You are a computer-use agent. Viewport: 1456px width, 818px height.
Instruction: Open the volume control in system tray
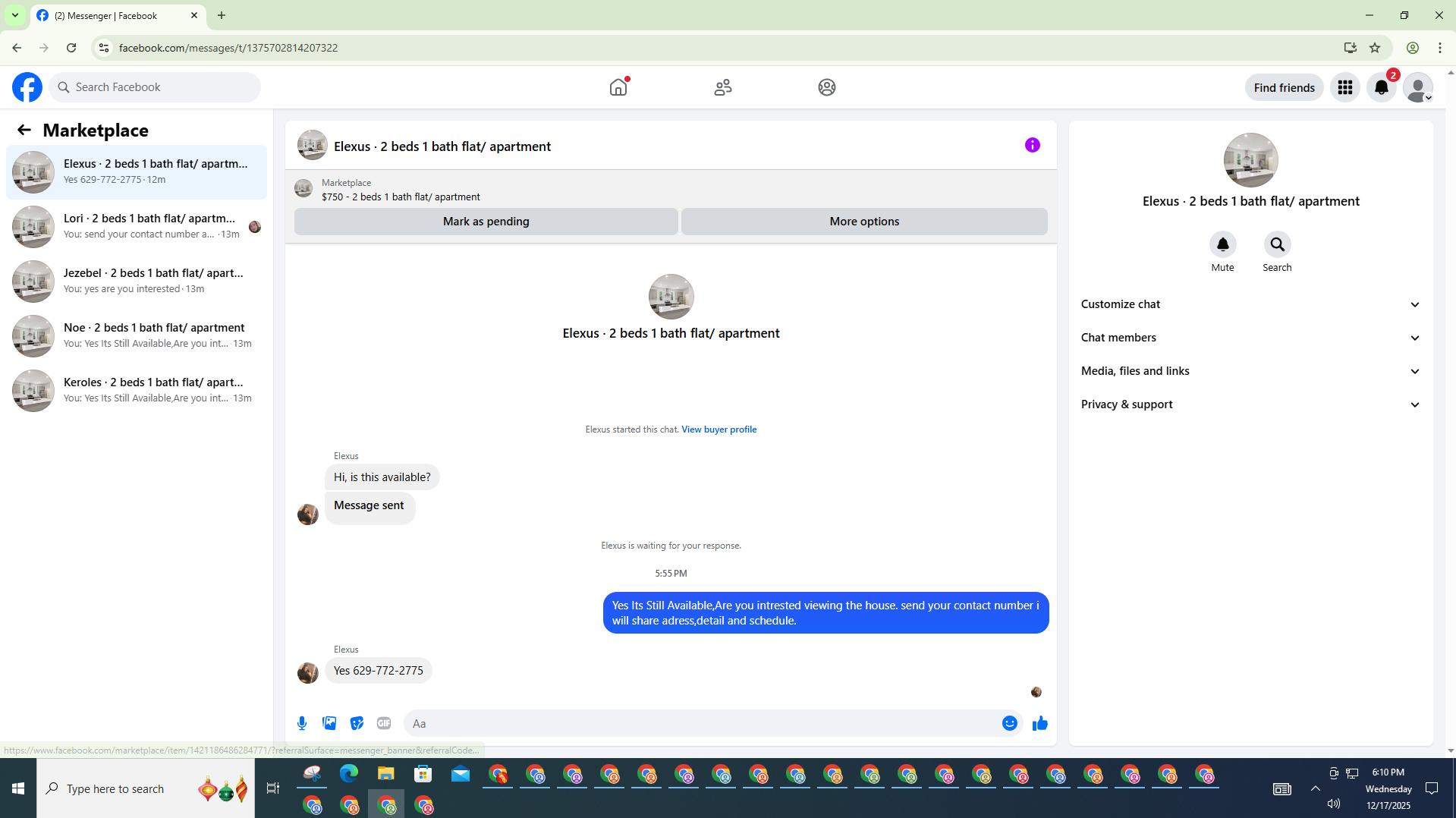tap(1334, 804)
